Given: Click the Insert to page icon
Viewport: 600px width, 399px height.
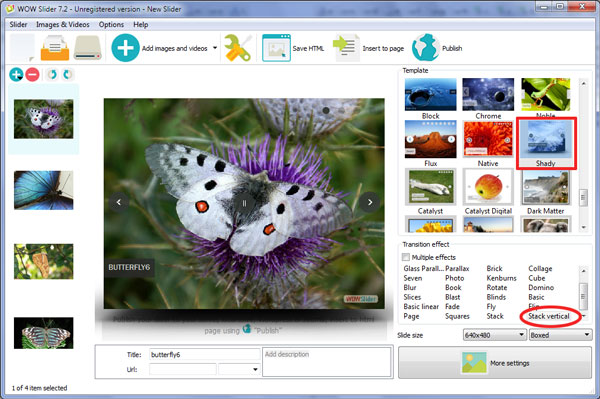Looking at the screenshot, I should click(347, 48).
